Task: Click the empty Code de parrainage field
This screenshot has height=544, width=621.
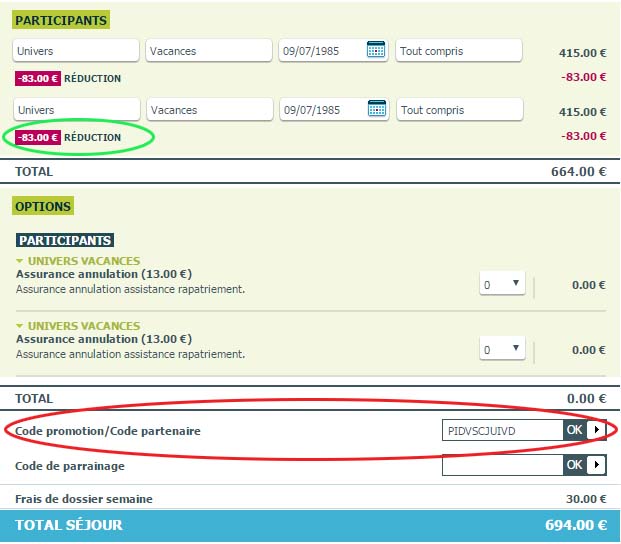Action: 502,465
